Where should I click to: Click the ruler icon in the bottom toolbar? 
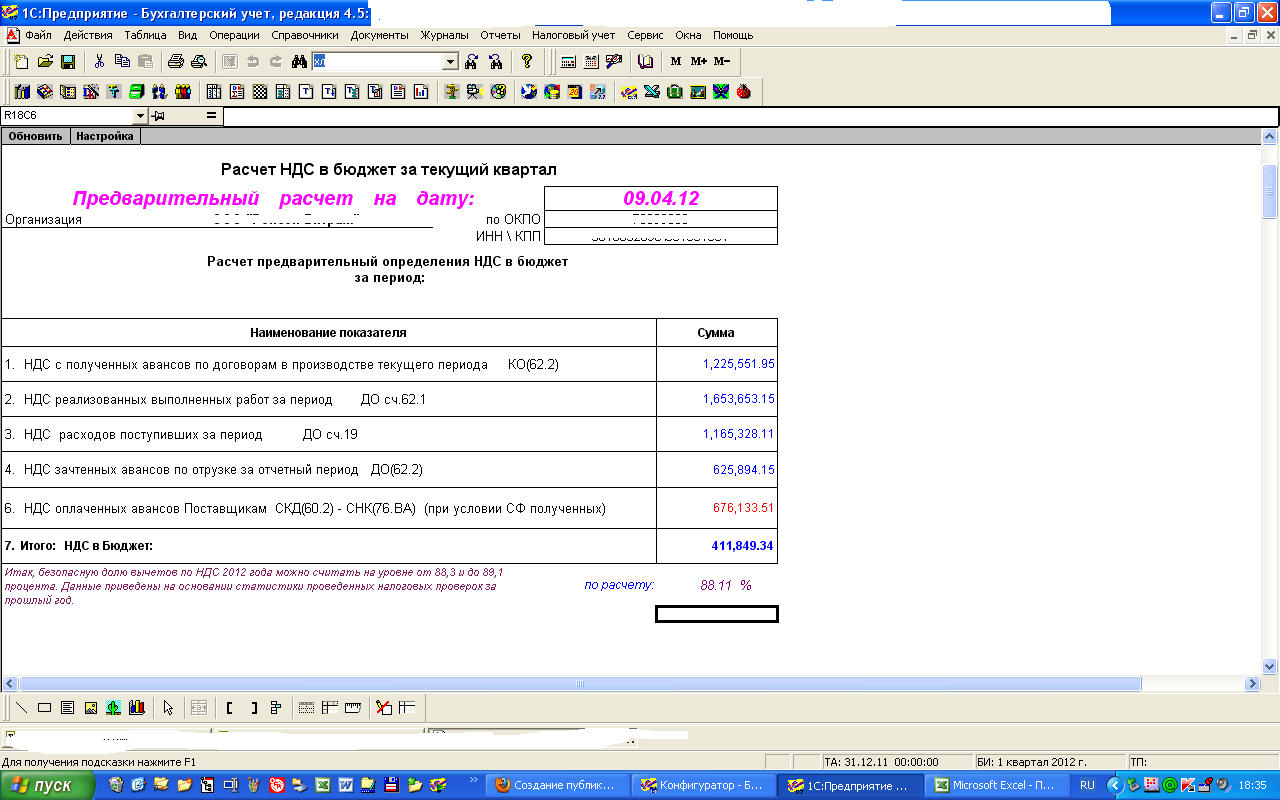coord(352,708)
